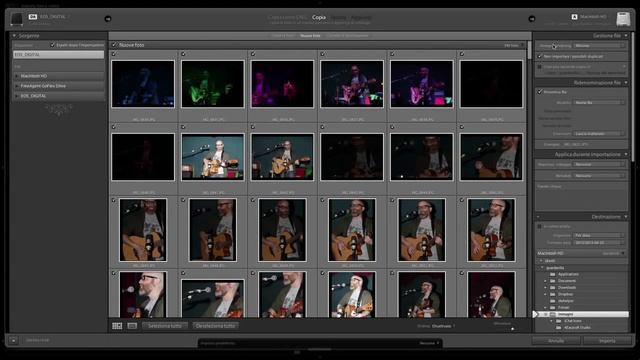The height and width of the screenshot is (360, 640).
Task: Click 'Seleziona tutto' button
Action: pyautogui.click(x=165, y=326)
